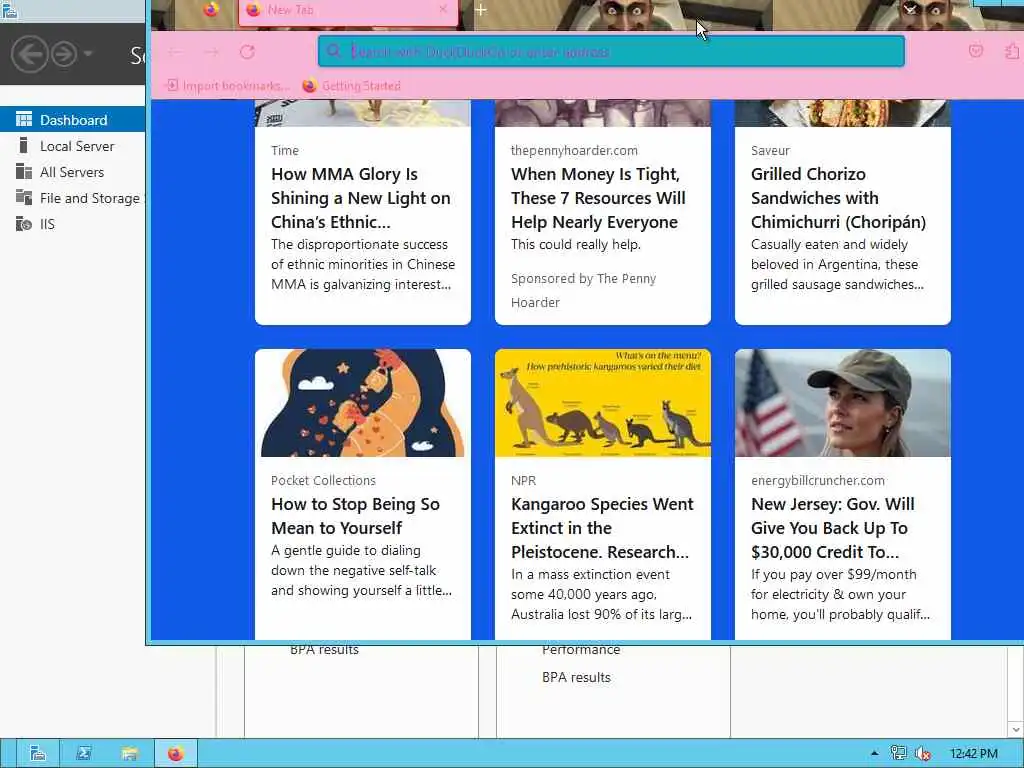Click the woman with flag thumbnail

842,403
